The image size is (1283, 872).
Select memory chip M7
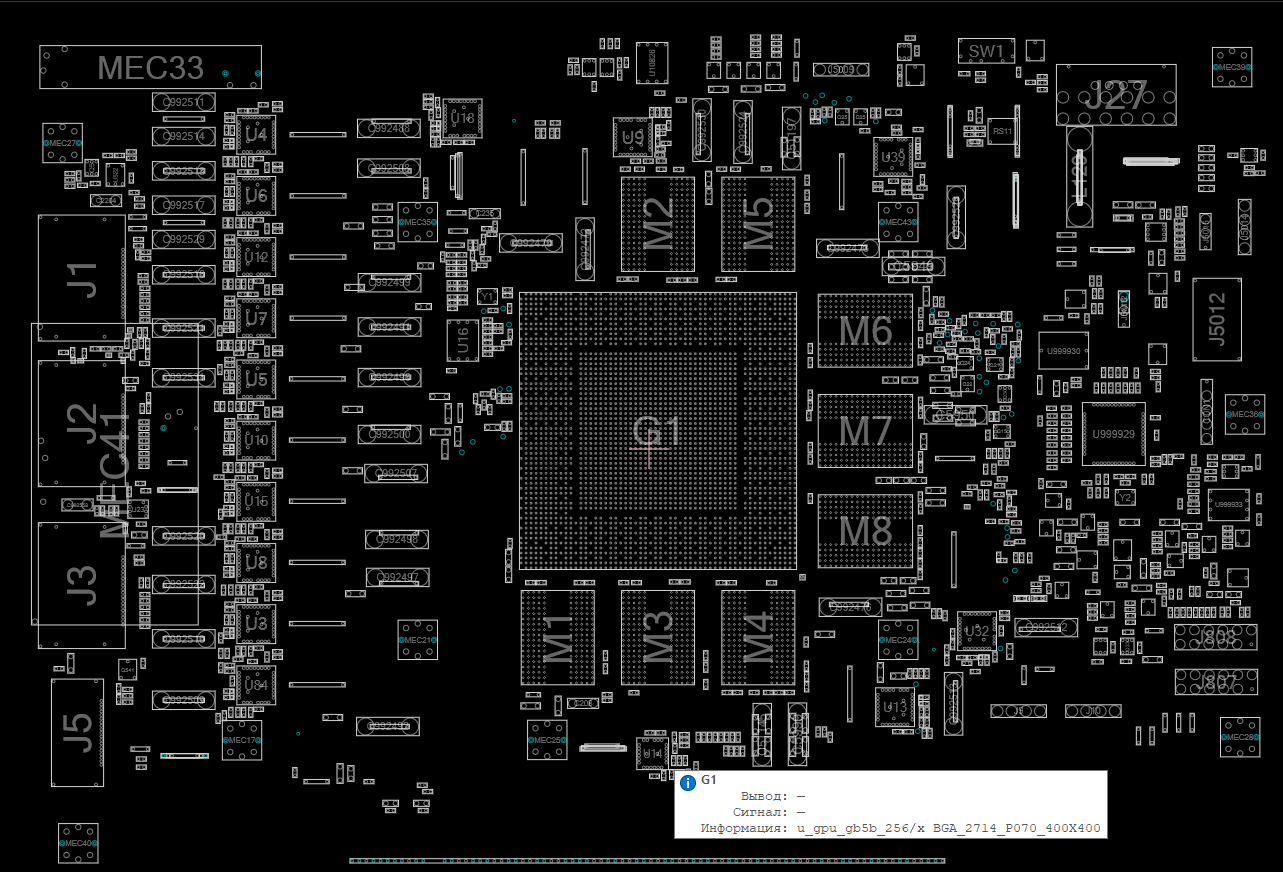(865, 431)
